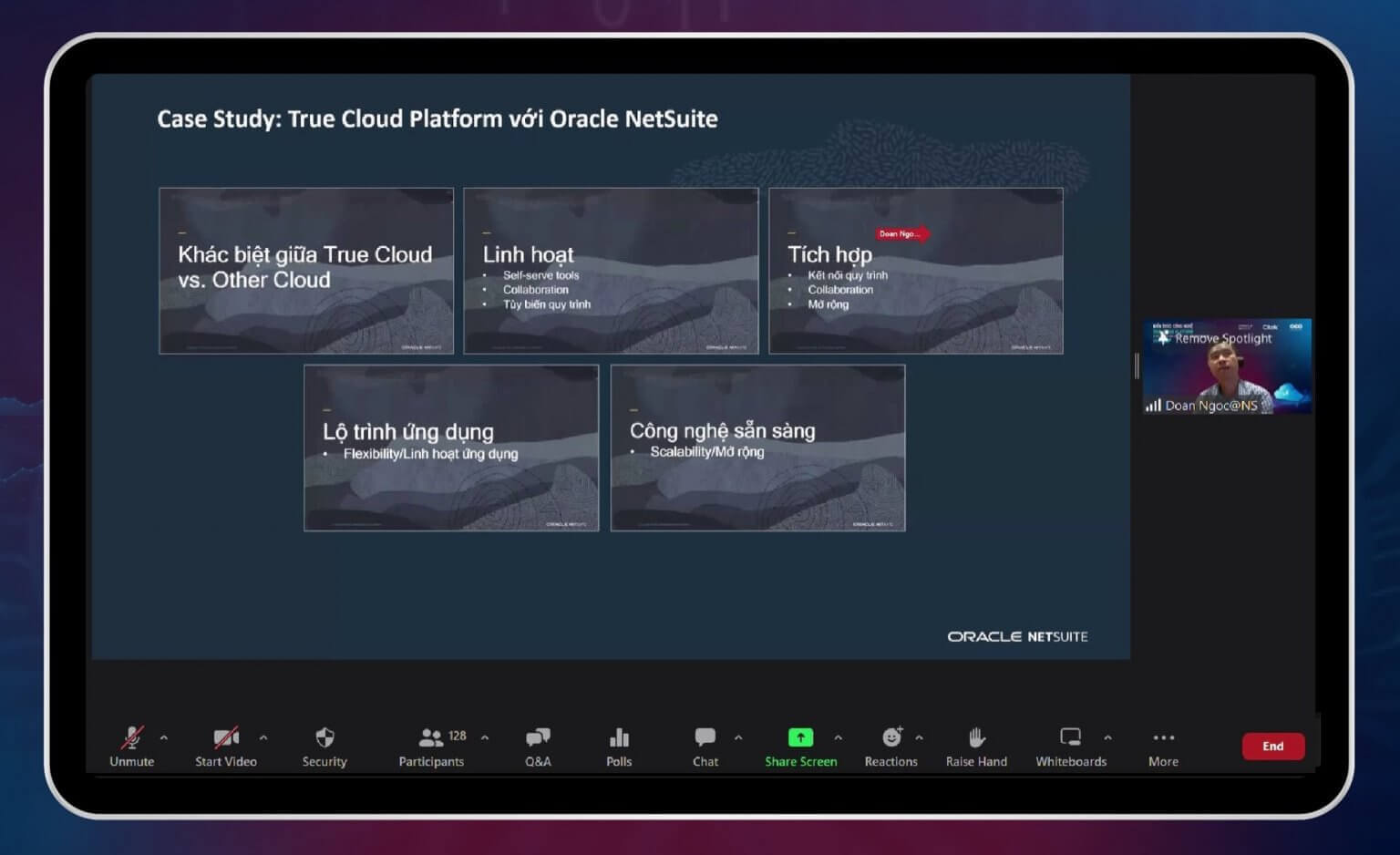Open Whiteboards
Screen dimensions: 1400x855
coord(1071,747)
